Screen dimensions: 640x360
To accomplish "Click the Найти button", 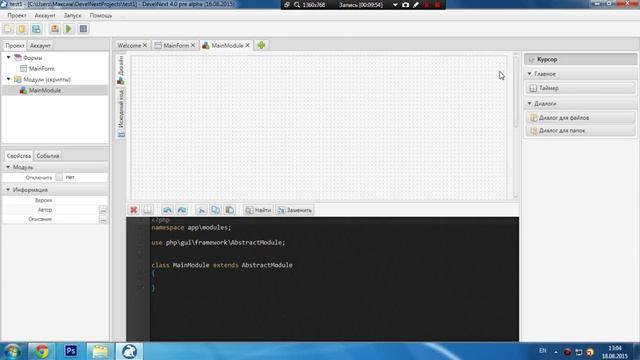I will coord(258,210).
